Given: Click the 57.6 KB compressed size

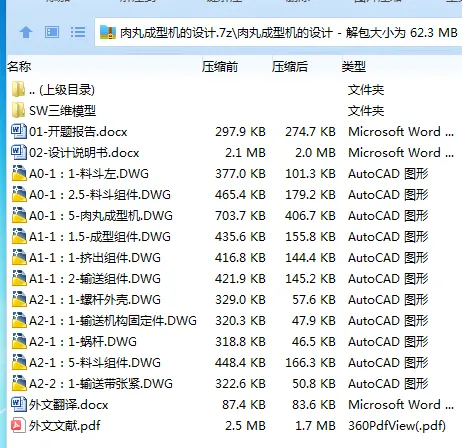Looking at the screenshot, I should 314,300.
